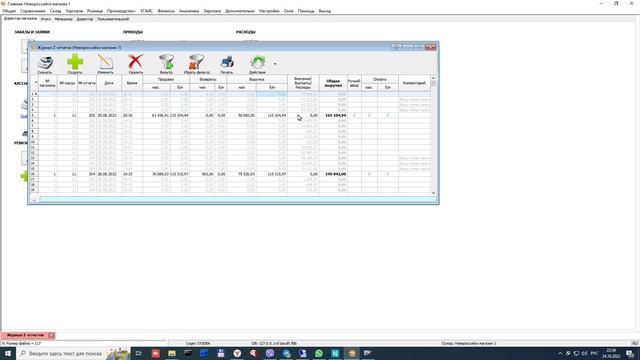640x360 pixels.
Task: Click the Комментарий column header
Action: [x=414, y=83]
